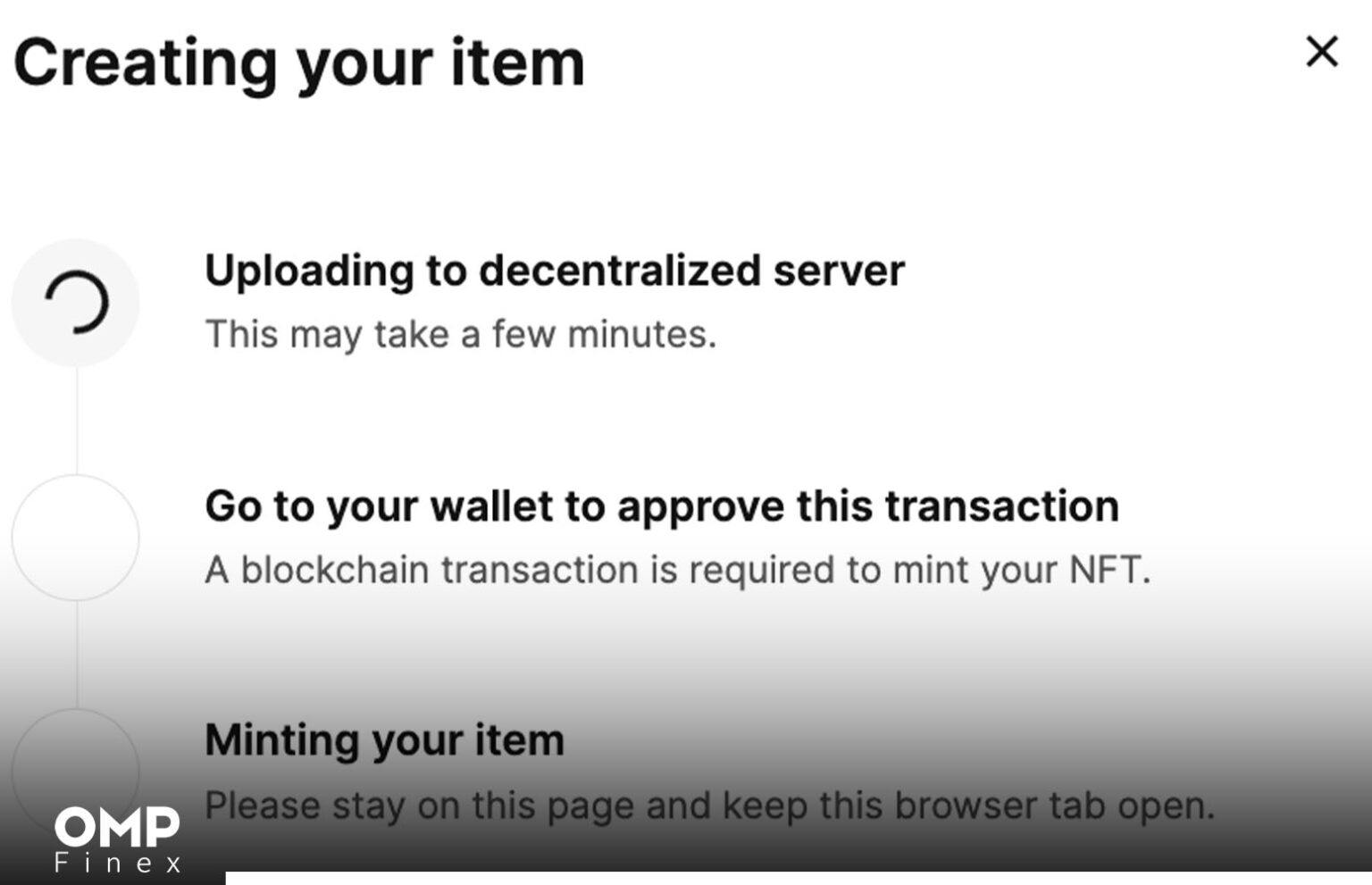Click the blockchain transaction required description
Image resolution: width=1372 pixels, height=885 pixels.
(x=677, y=570)
